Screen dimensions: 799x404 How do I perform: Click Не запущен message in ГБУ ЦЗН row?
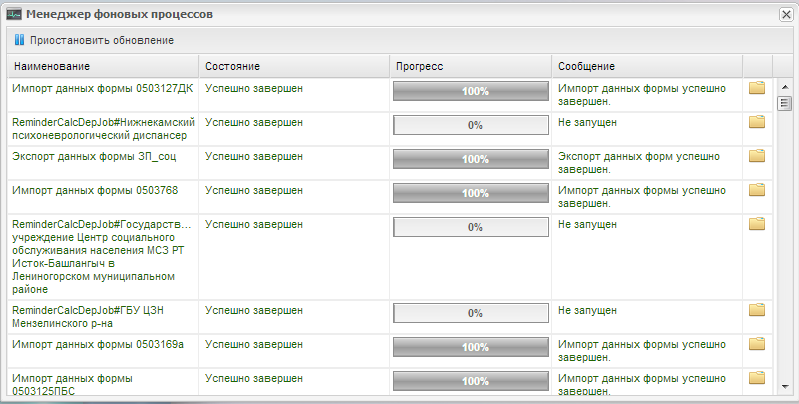click(587, 310)
